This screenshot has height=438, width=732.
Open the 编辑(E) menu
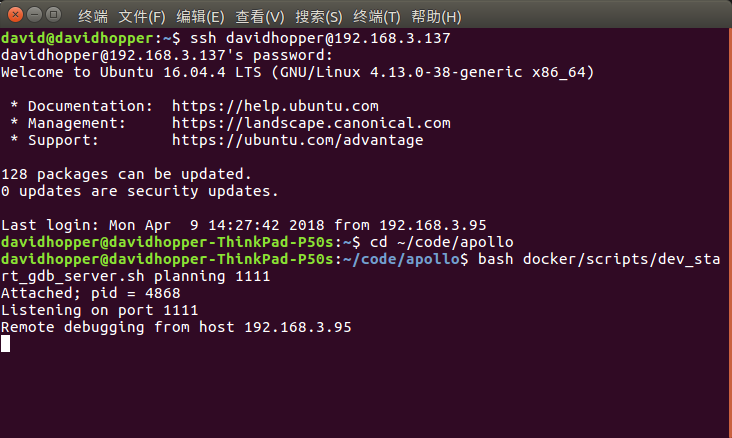(200, 17)
